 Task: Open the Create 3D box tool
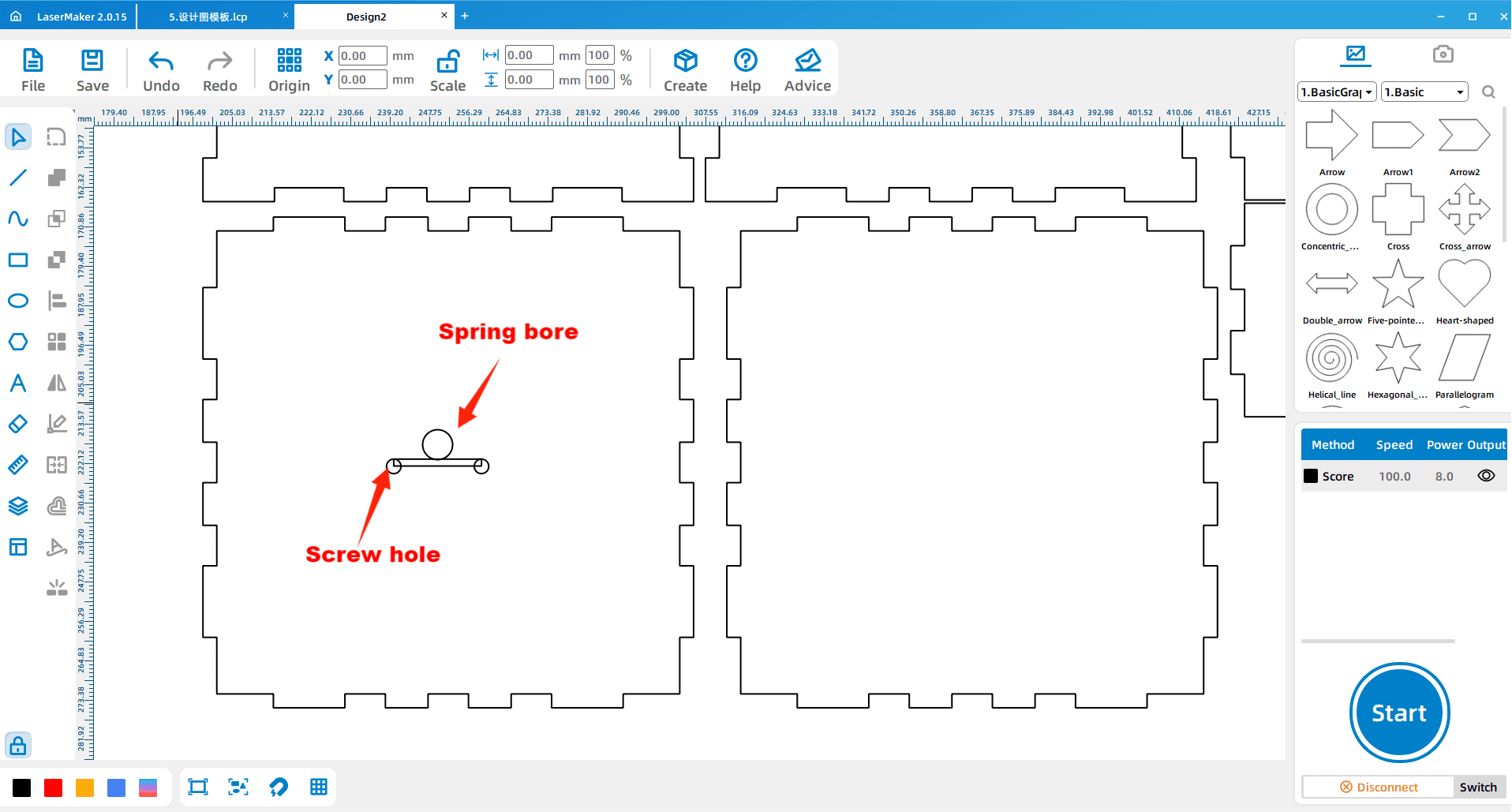point(685,70)
